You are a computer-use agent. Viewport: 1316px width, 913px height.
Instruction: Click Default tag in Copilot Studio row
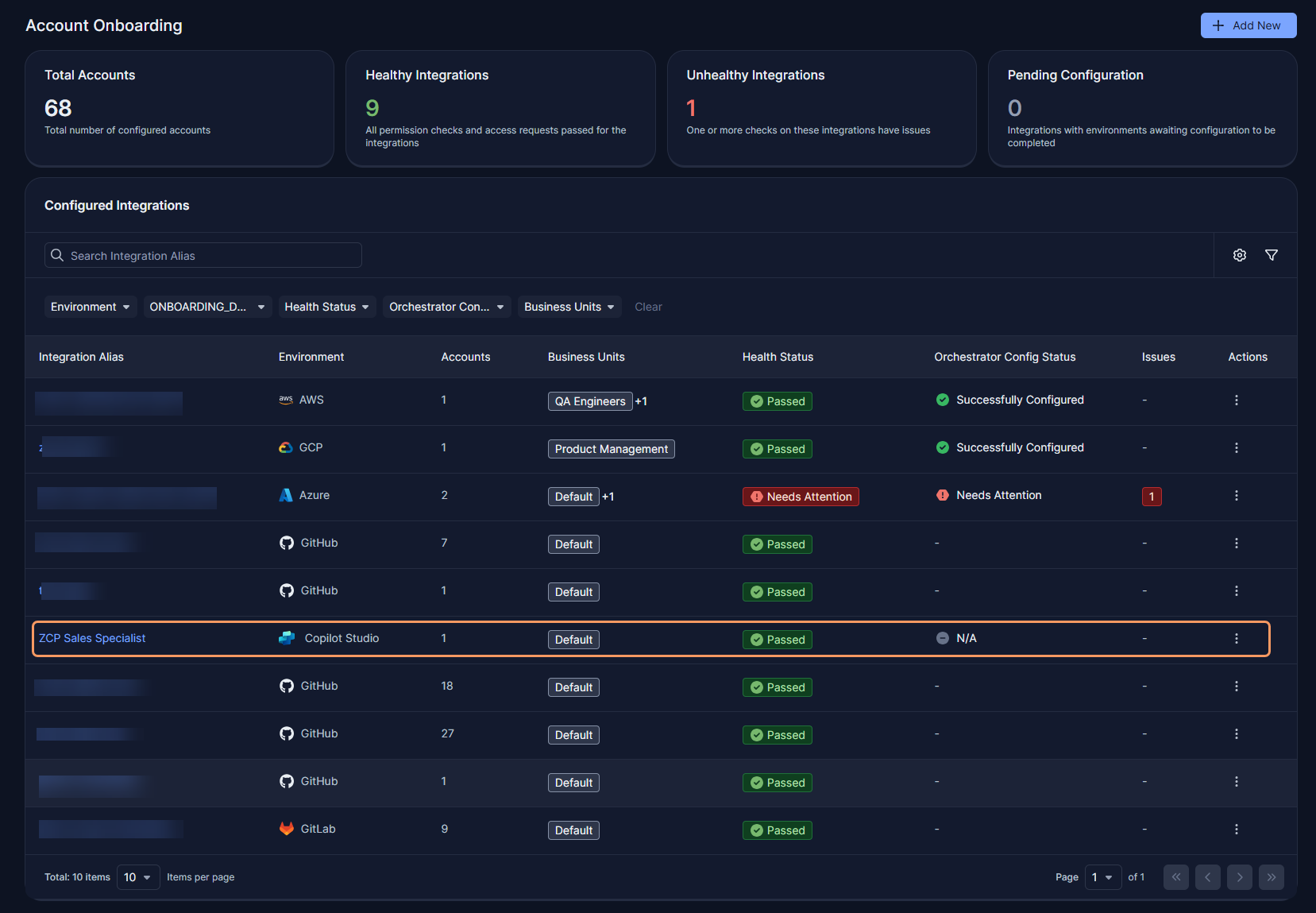point(573,640)
